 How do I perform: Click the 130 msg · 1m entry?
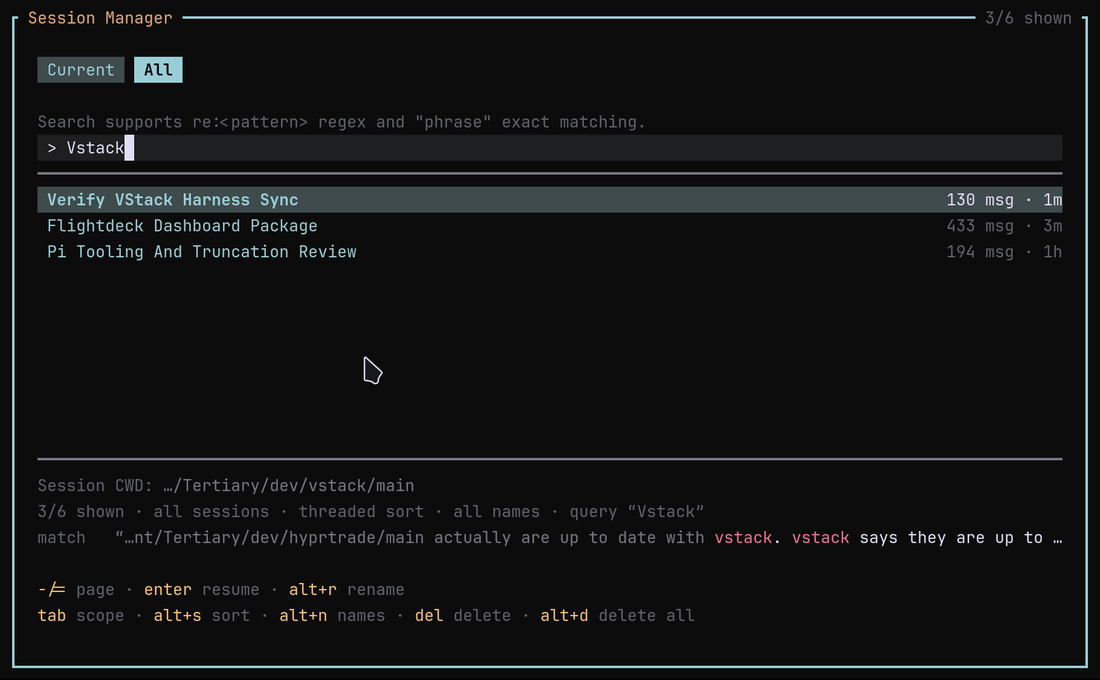(x=1004, y=200)
